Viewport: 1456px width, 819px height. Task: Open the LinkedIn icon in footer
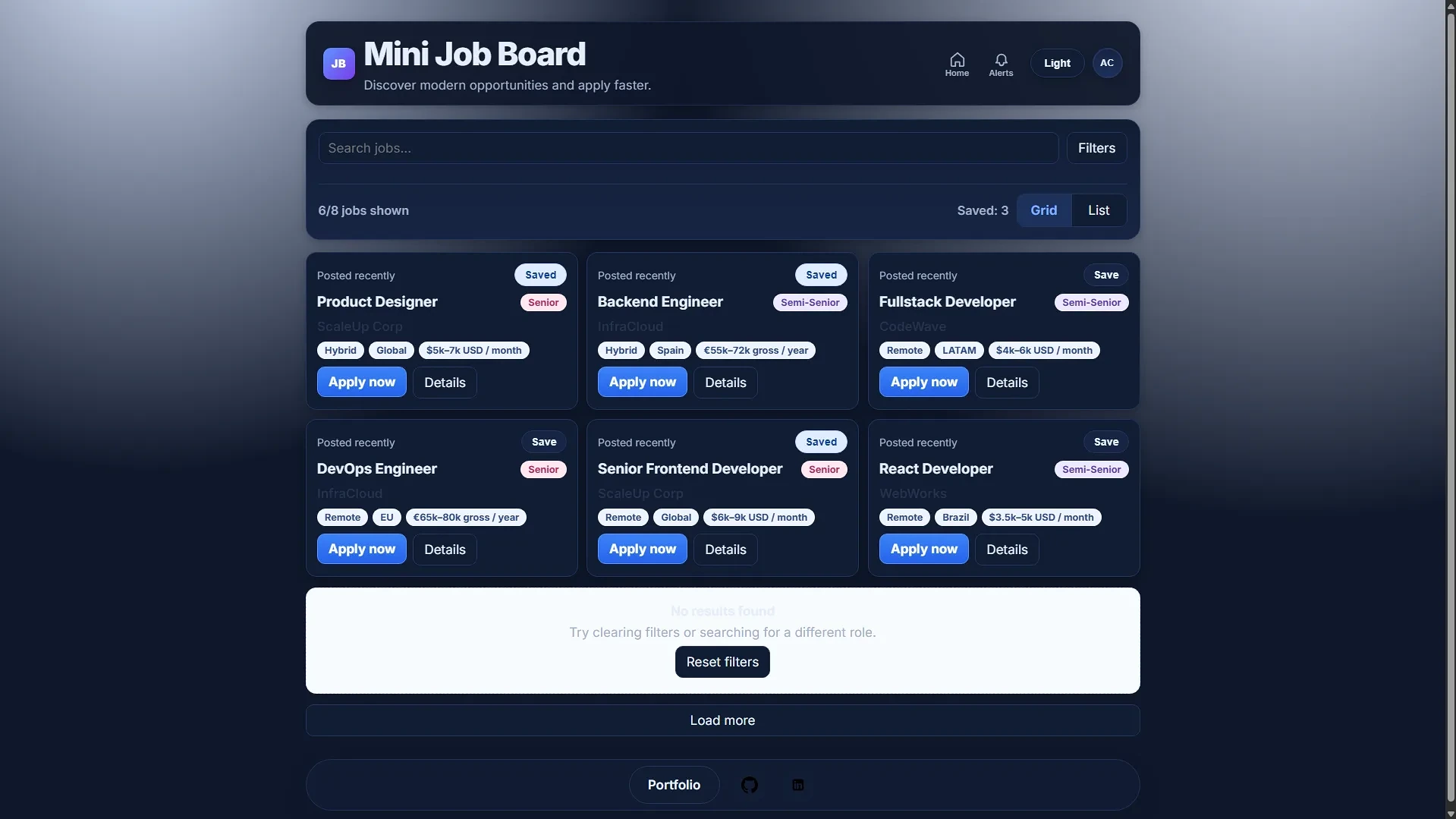(797, 785)
